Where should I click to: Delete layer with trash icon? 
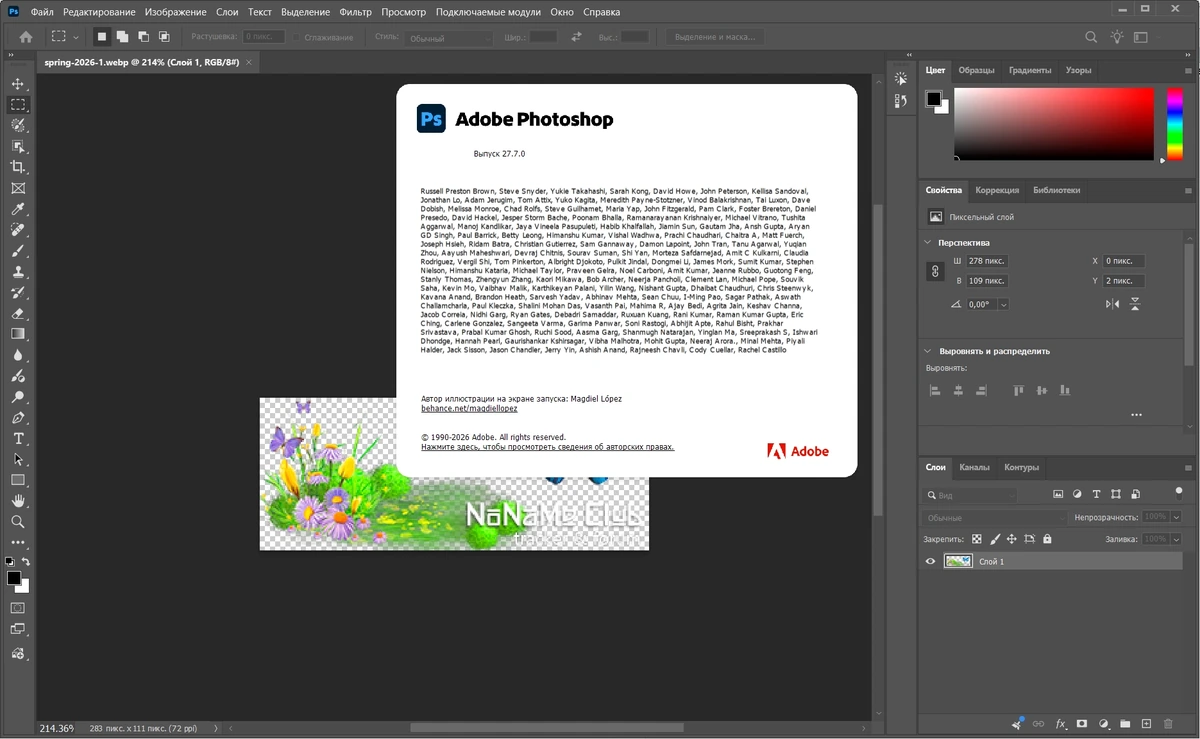1169,724
